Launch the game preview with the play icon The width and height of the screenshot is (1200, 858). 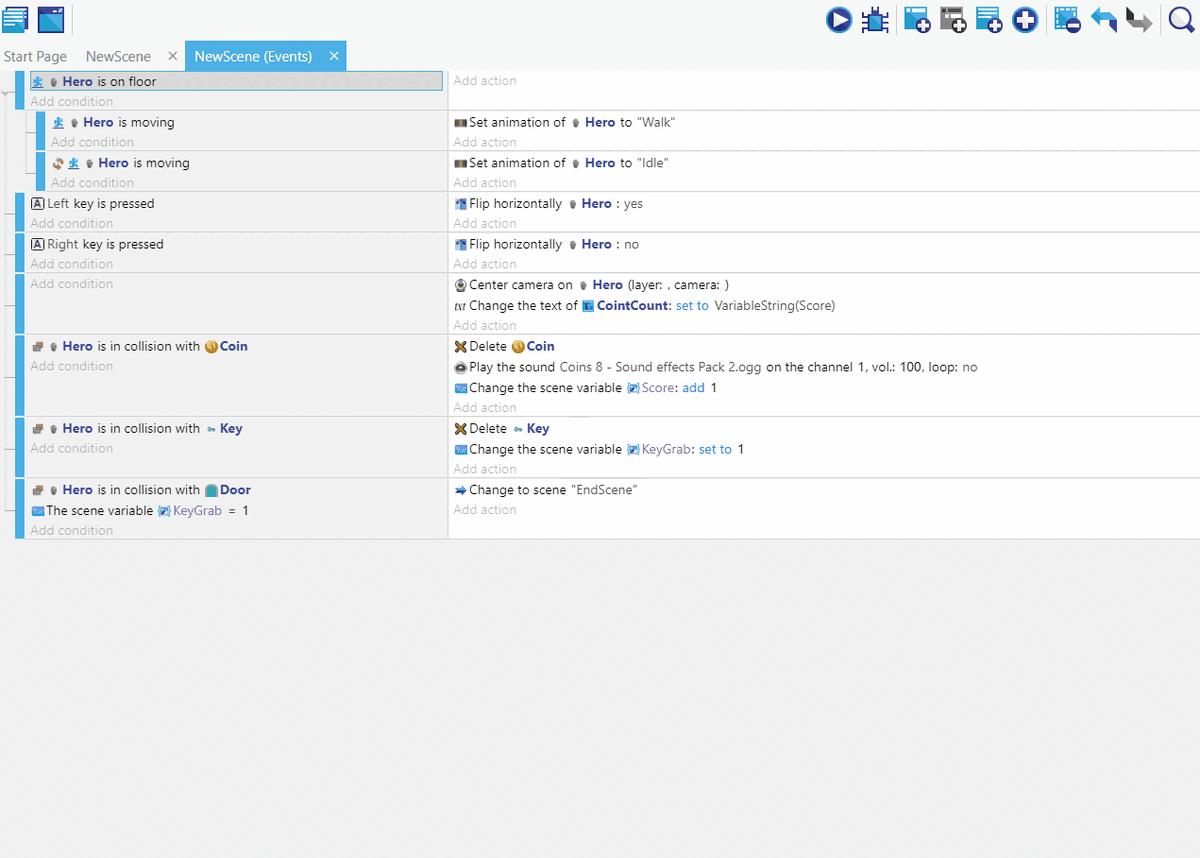point(838,19)
